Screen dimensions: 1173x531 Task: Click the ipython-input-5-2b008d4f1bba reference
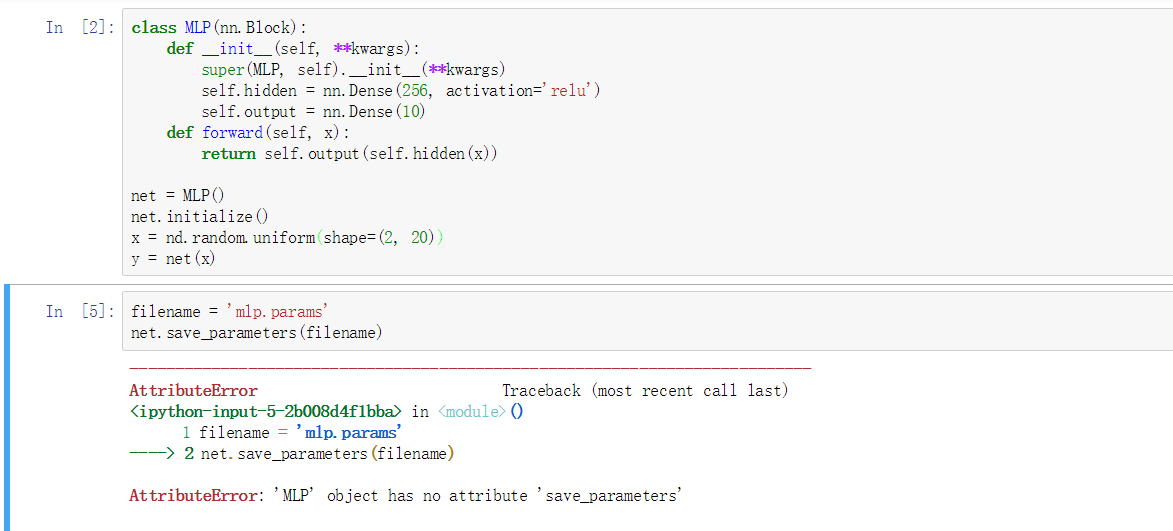tap(267, 411)
